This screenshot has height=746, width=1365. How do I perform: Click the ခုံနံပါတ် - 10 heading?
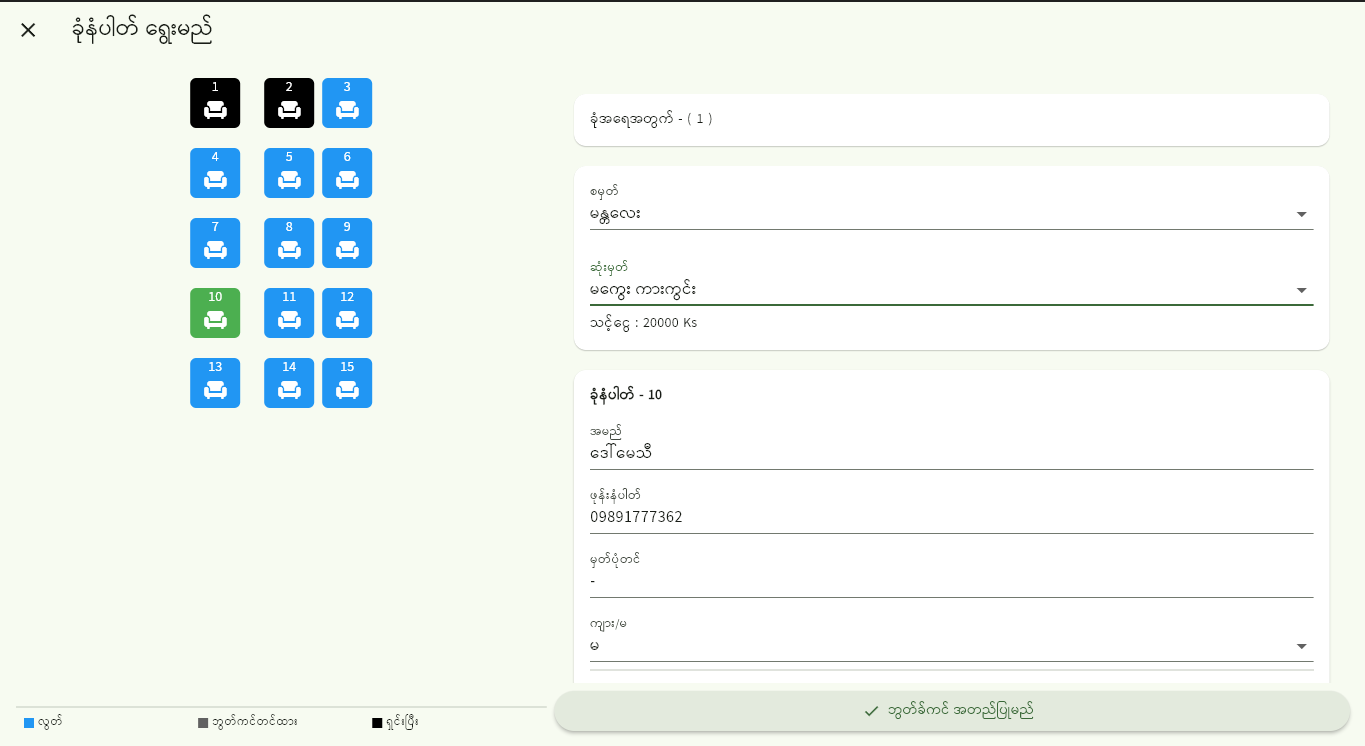(x=626, y=395)
